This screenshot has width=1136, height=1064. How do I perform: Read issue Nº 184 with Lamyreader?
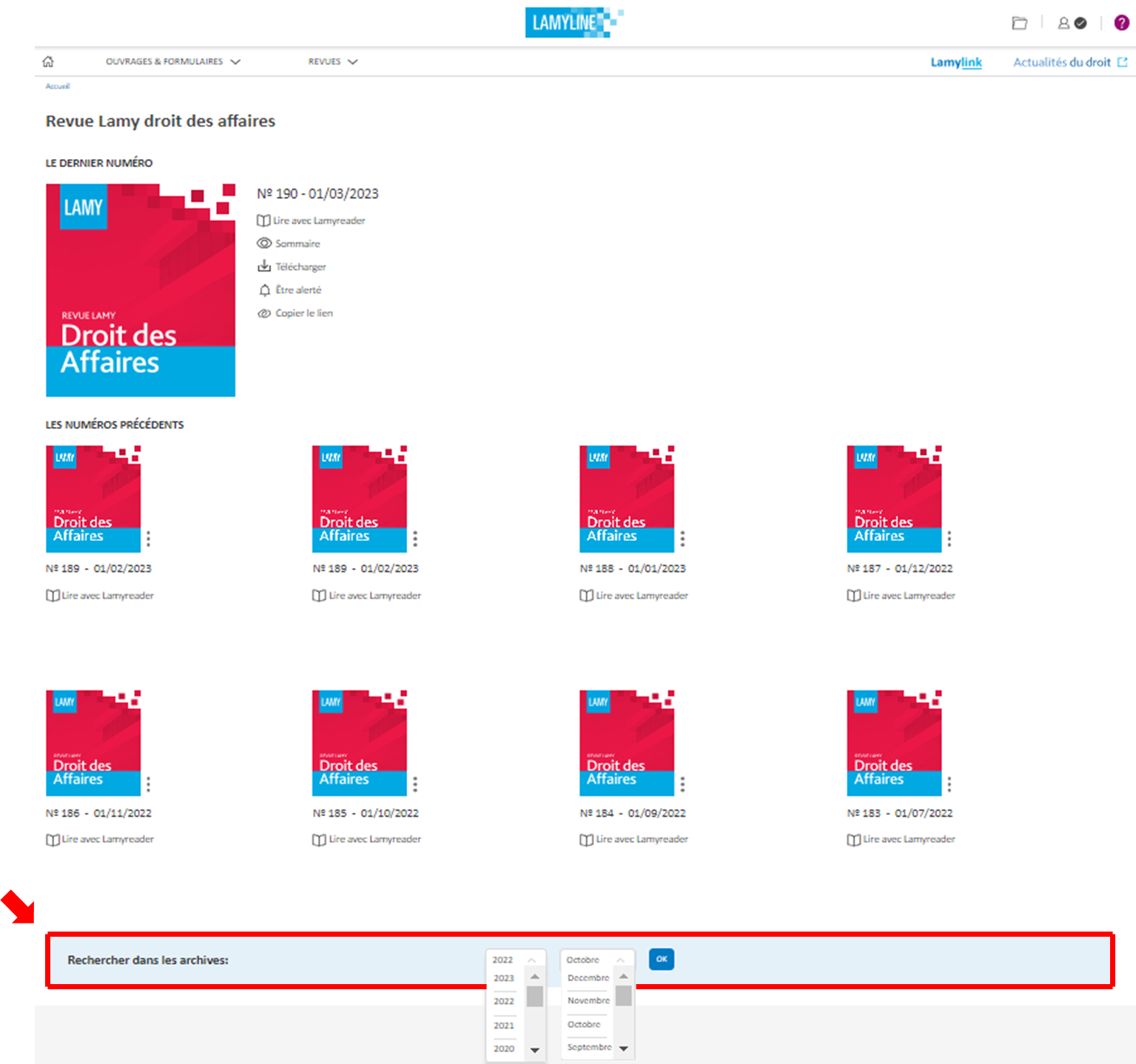point(634,840)
